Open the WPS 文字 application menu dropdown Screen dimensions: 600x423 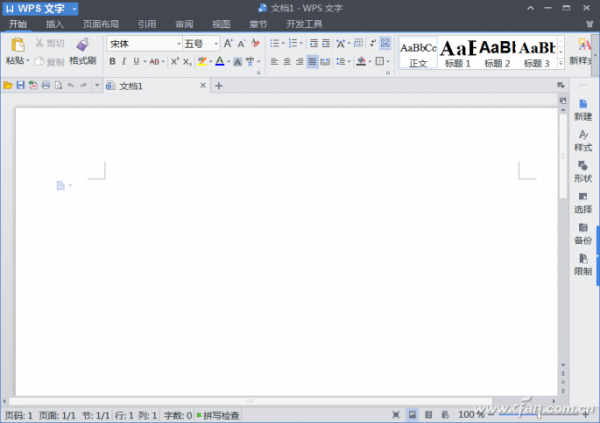pos(74,8)
